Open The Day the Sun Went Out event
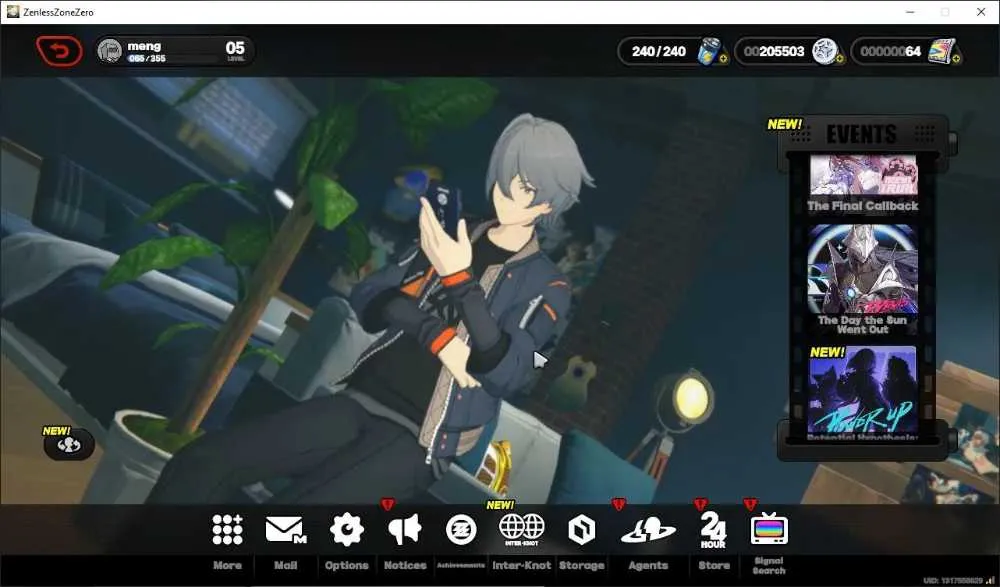 (x=862, y=269)
